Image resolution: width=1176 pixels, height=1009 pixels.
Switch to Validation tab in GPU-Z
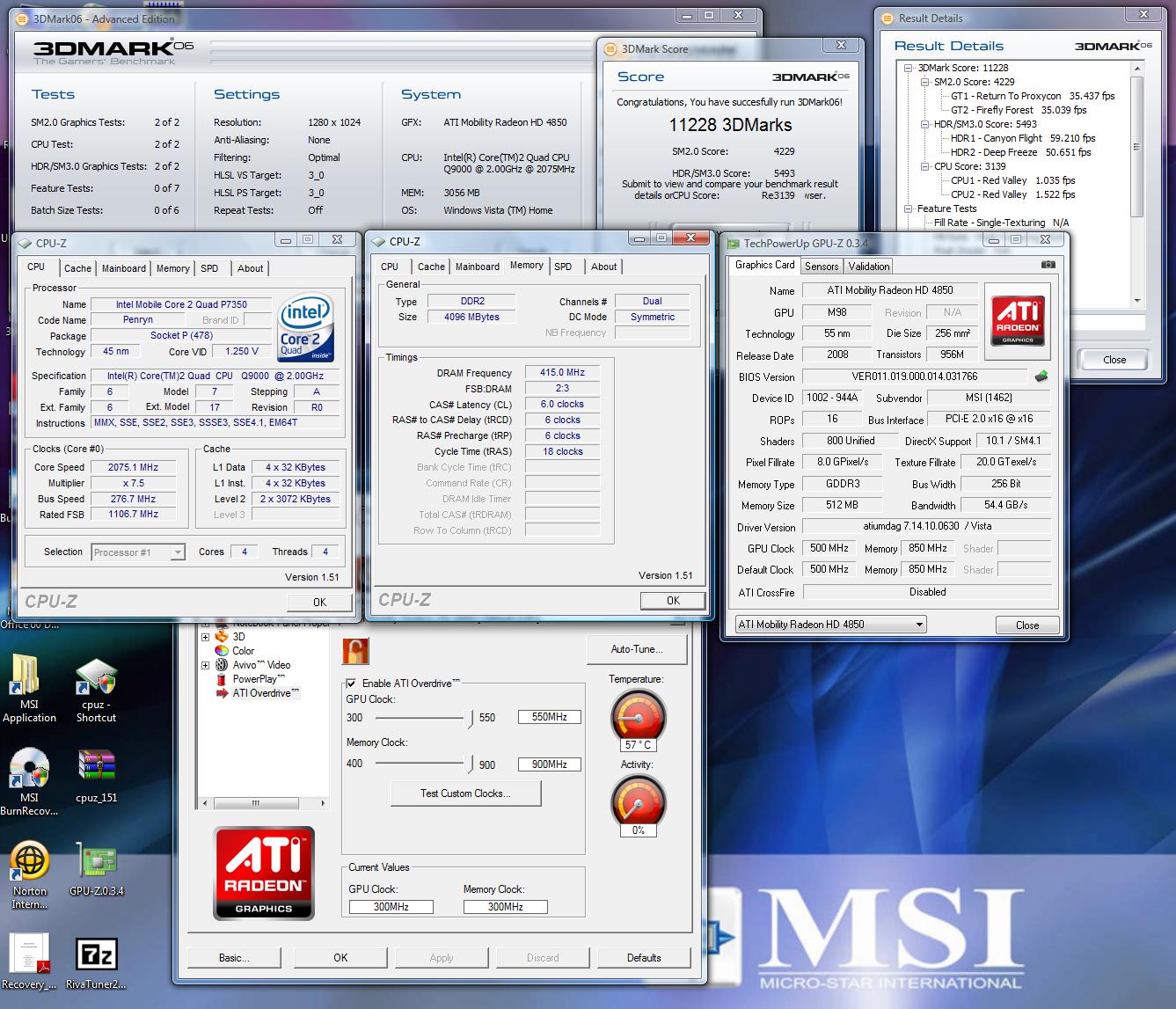point(869,266)
